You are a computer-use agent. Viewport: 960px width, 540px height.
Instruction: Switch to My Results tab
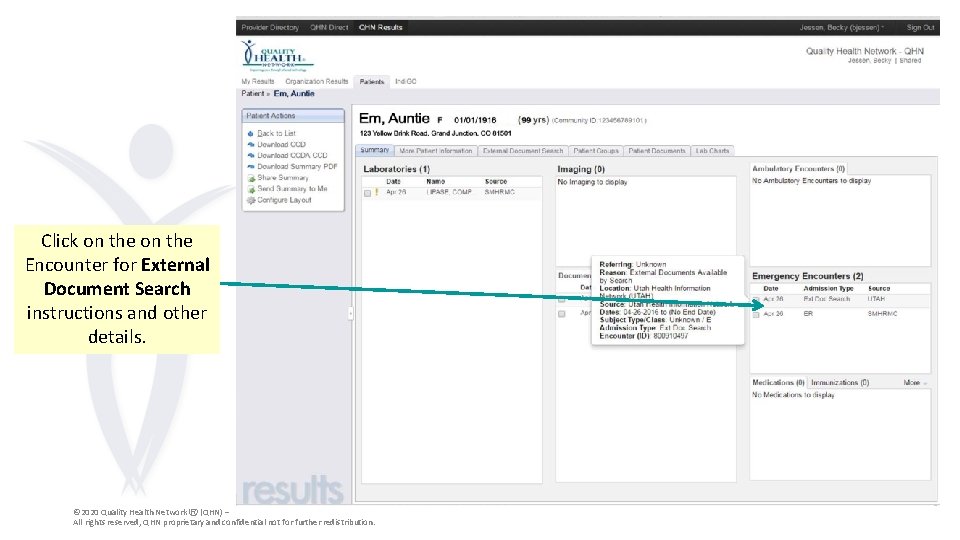coord(258,81)
